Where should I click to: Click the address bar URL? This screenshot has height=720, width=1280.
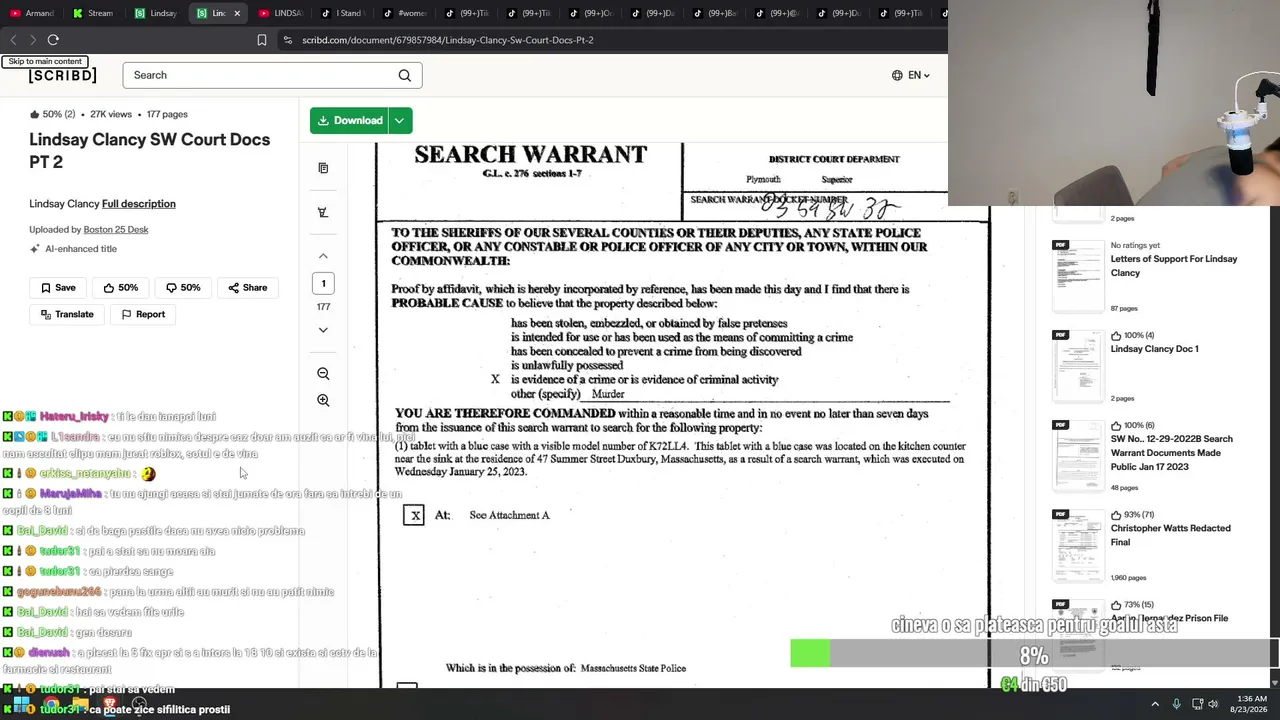448,40
